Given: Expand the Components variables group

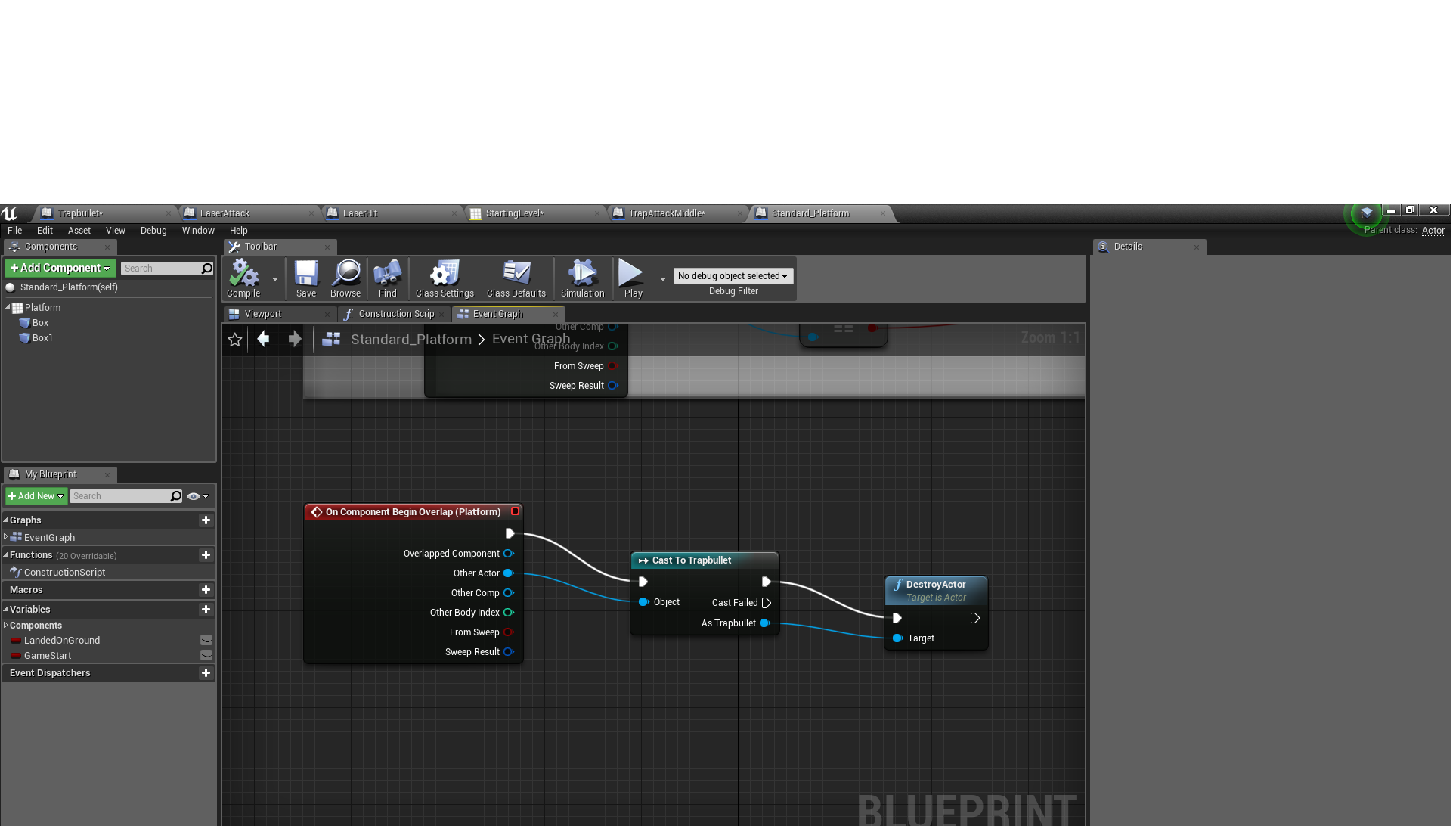Looking at the screenshot, I should 6,626.
